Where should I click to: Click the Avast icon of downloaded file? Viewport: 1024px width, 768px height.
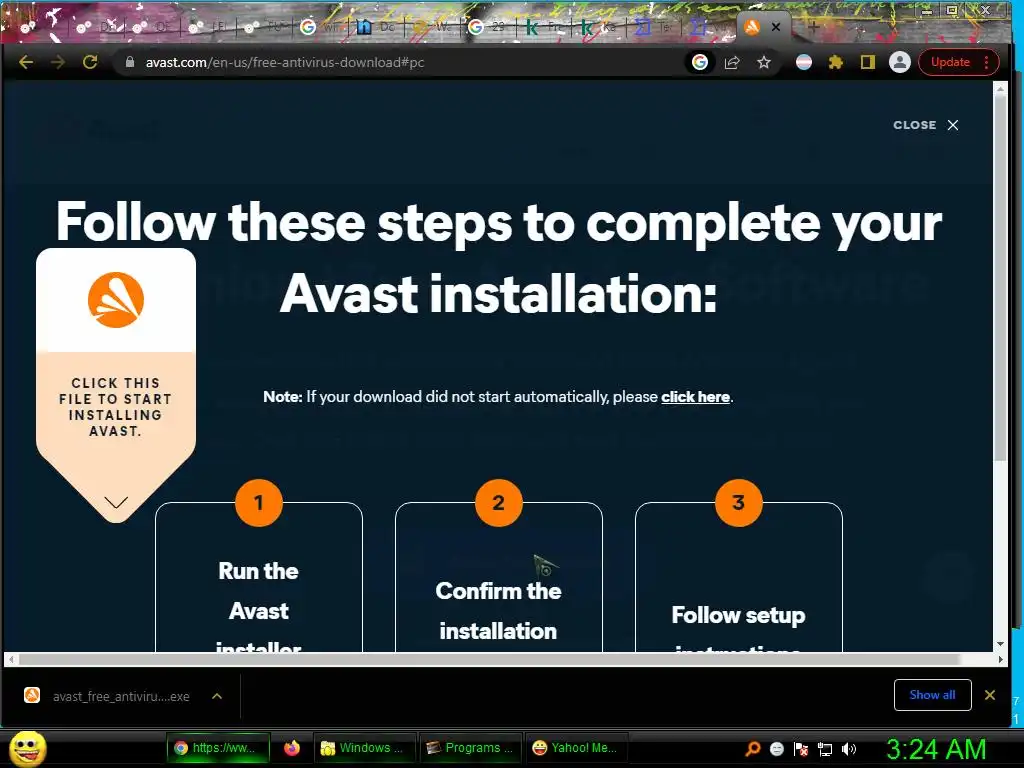coord(32,696)
